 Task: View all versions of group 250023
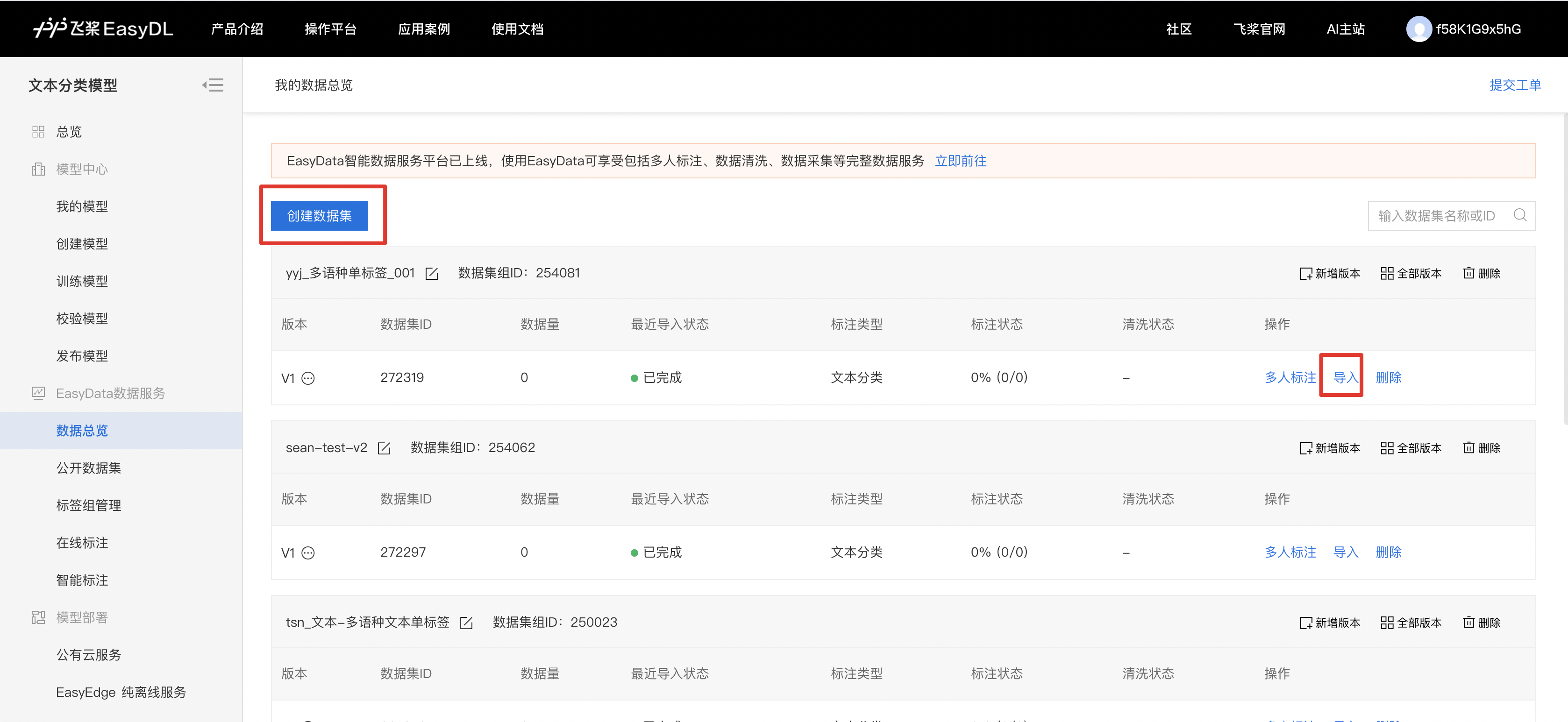tap(1411, 623)
